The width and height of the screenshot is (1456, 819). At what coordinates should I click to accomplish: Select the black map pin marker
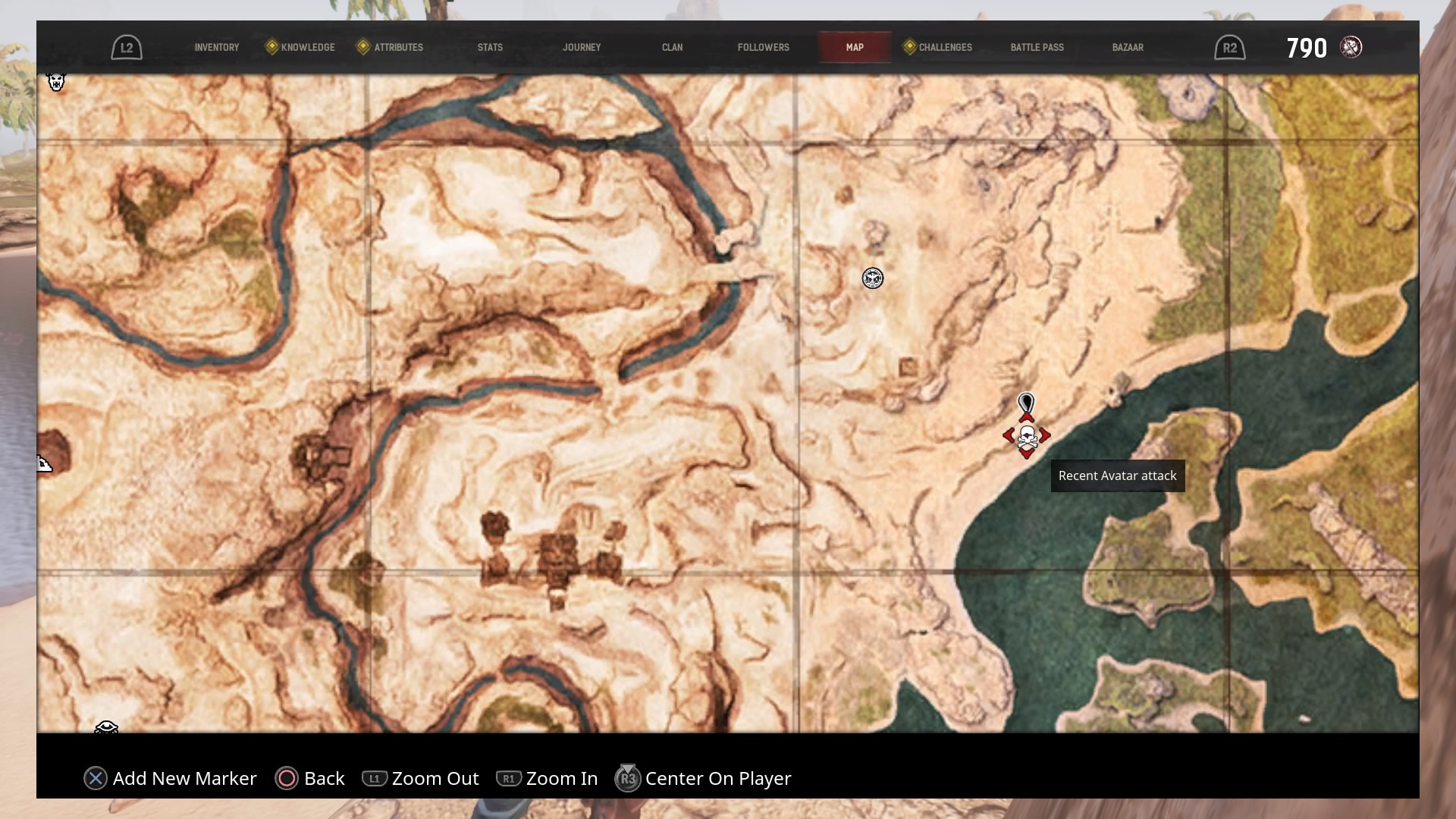coord(1026,403)
